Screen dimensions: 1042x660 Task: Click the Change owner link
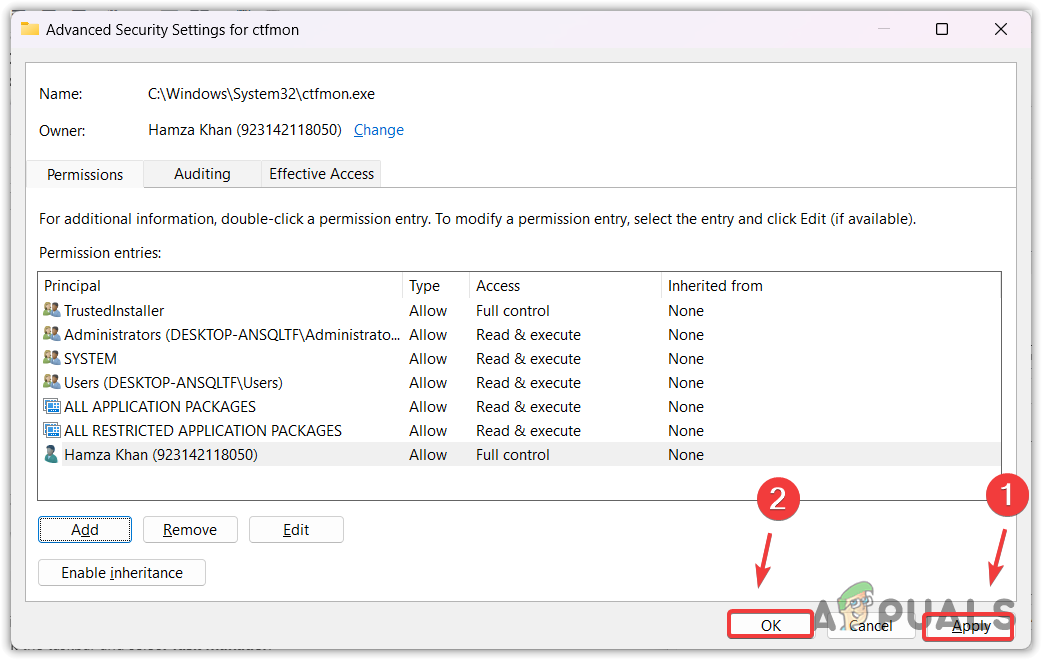point(378,129)
